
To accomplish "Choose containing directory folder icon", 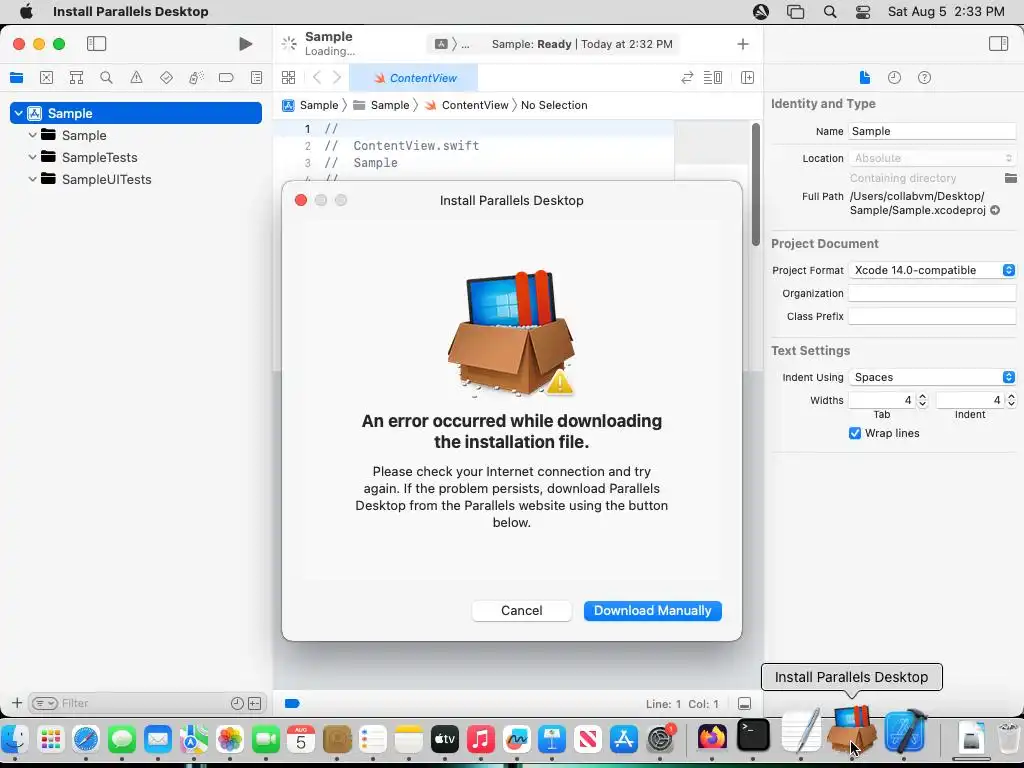I will [x=1010, y=178].
